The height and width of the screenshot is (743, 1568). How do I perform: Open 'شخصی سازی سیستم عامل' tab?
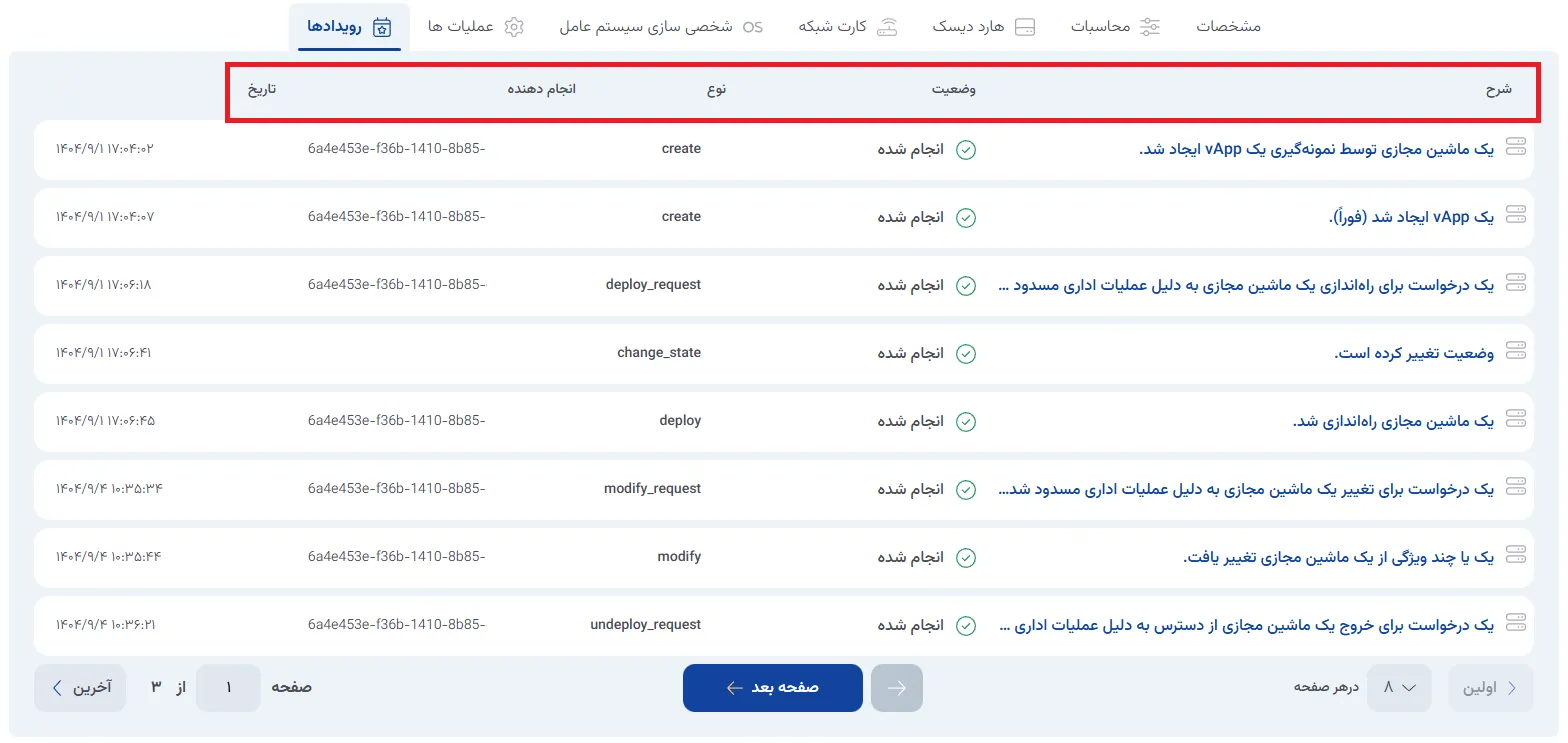(x=661, y=27)
